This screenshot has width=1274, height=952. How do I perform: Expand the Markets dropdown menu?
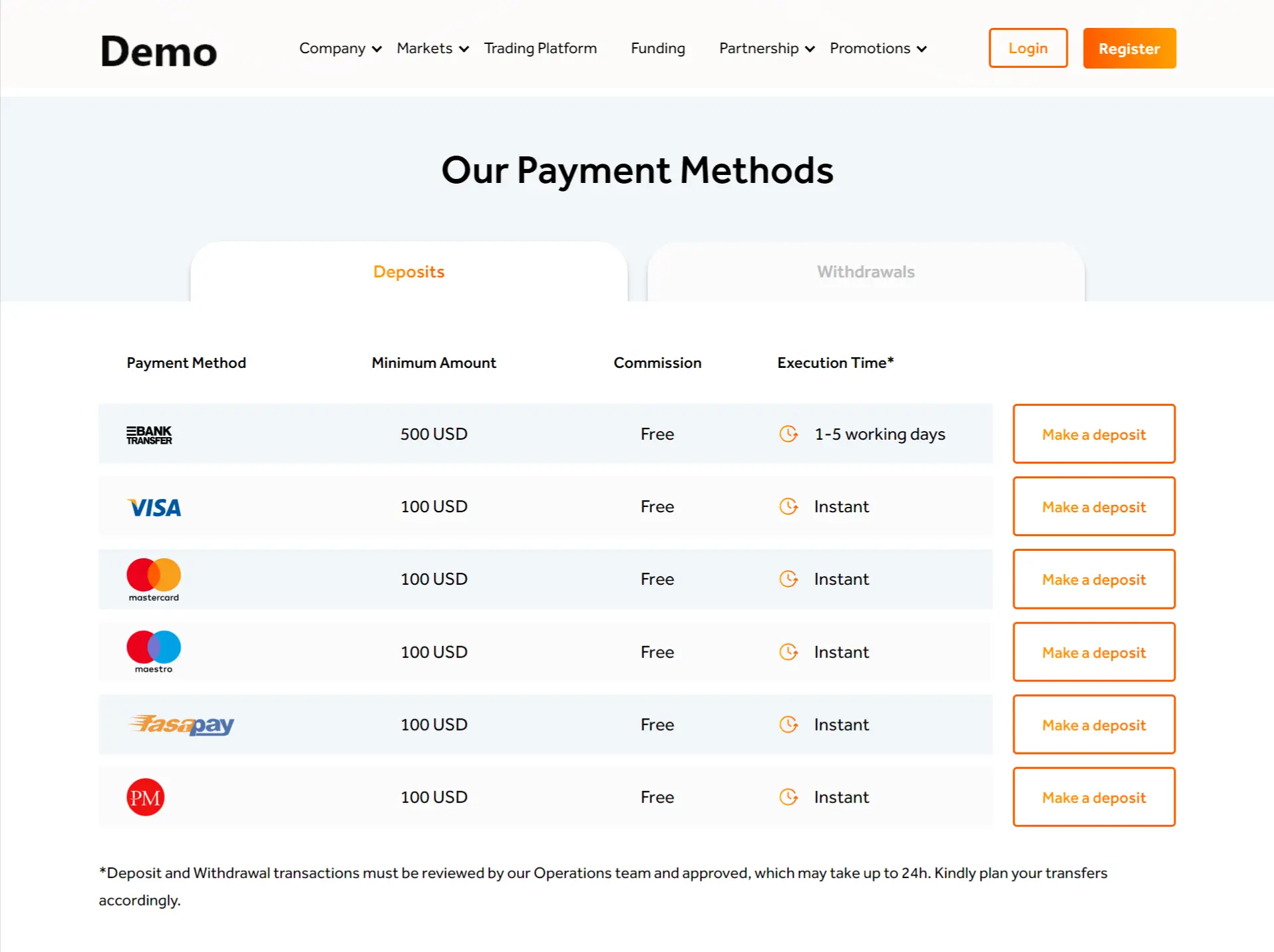432,49
